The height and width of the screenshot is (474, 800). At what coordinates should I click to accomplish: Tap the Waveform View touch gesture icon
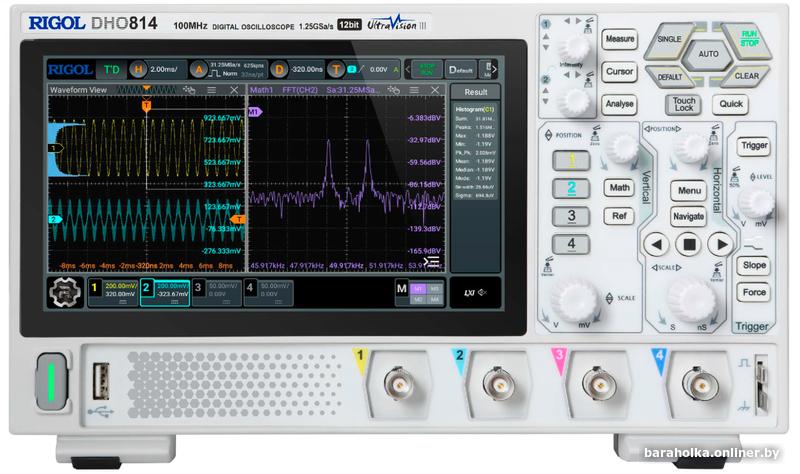(x=189, y=90)
